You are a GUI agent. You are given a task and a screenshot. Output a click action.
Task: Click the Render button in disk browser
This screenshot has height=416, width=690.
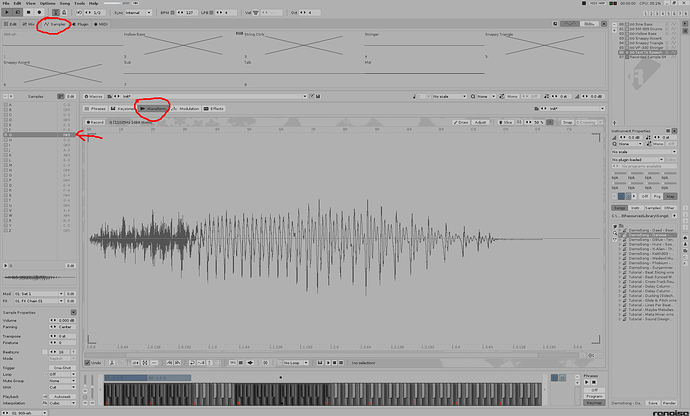[x=669, y=403]
